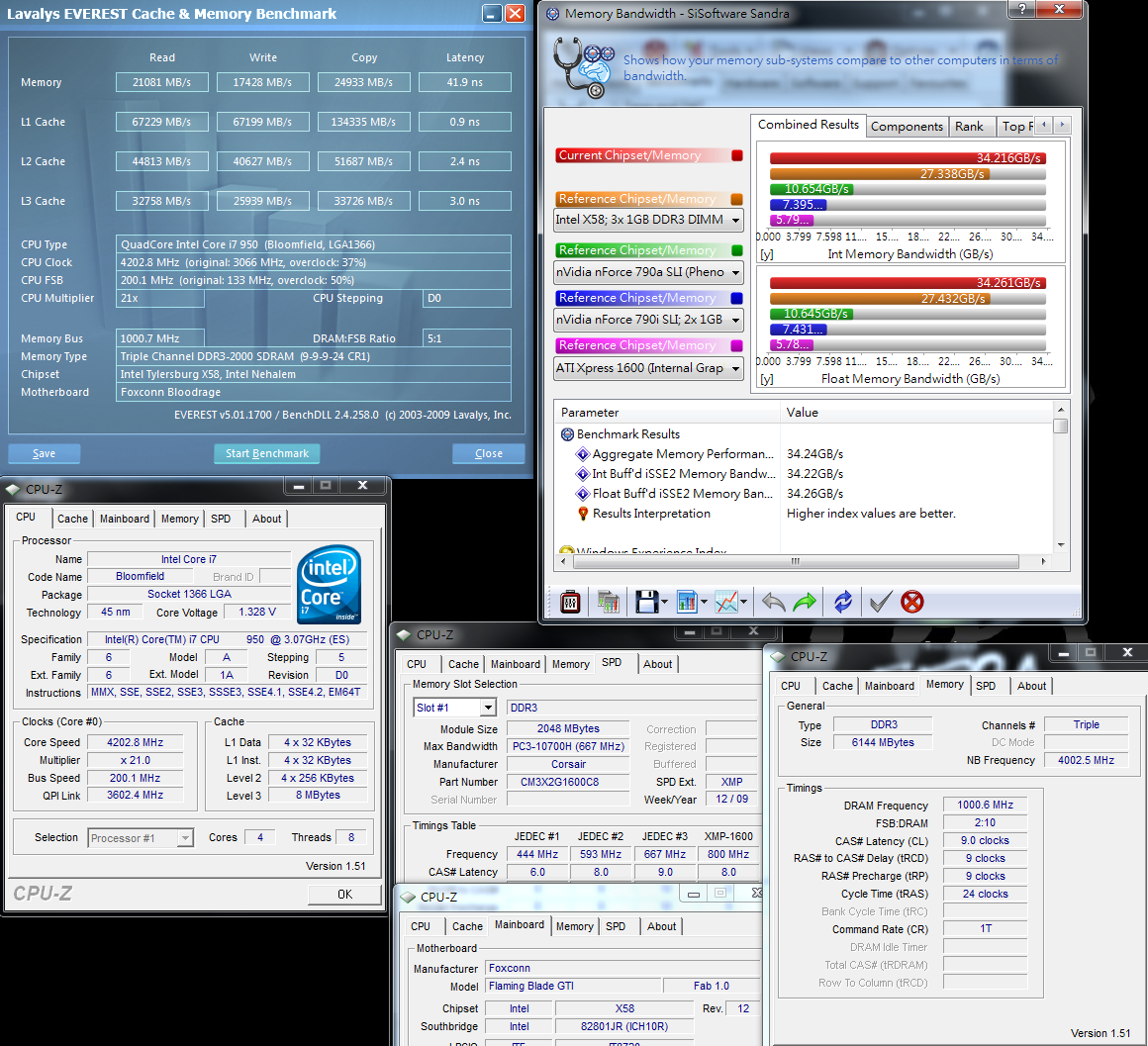Click the Save button in EVEREST
This screenshot has width=1148, height=1046.
pos(44,454)
